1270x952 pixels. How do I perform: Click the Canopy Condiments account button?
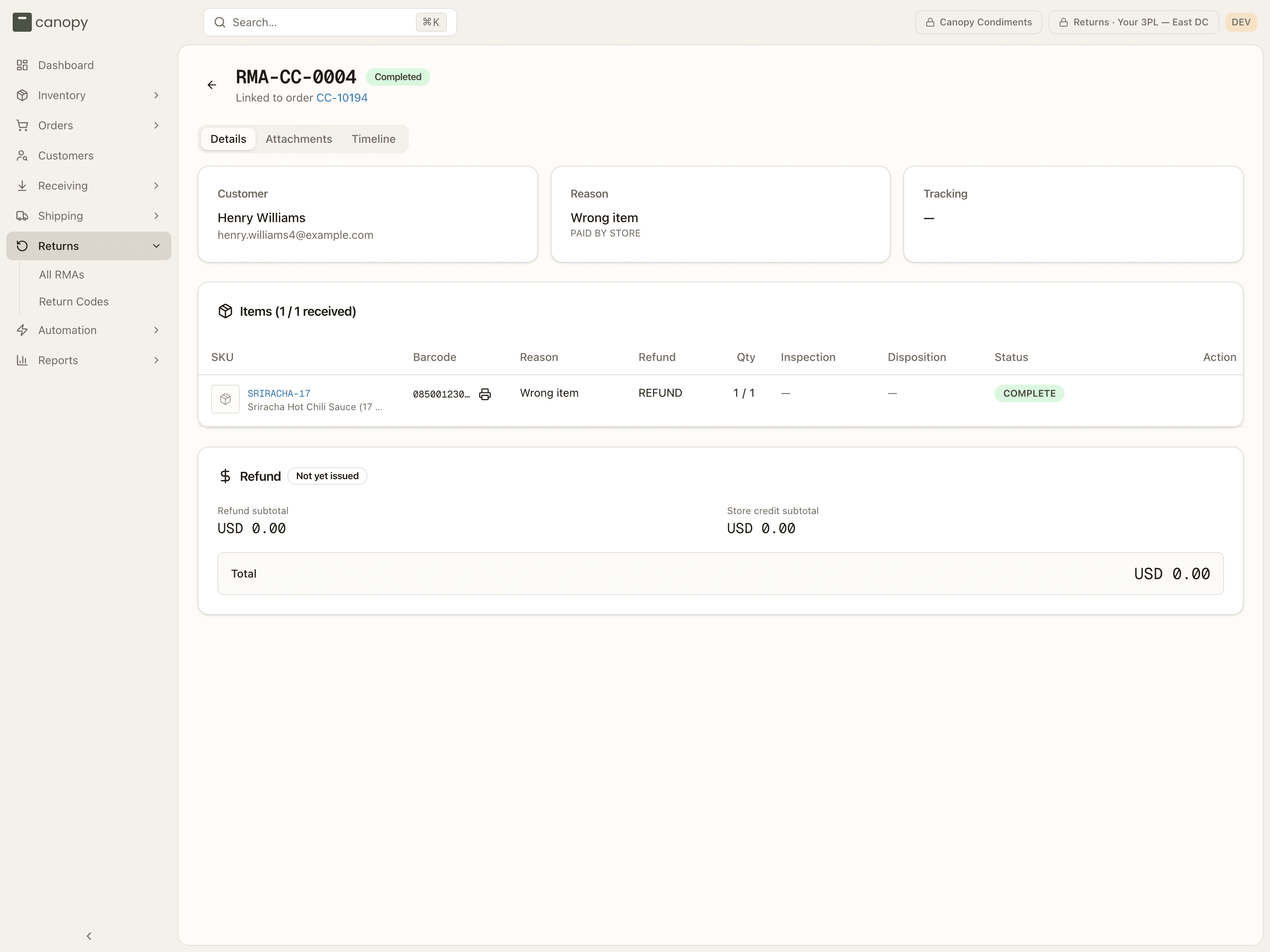[x=978, y=22]
